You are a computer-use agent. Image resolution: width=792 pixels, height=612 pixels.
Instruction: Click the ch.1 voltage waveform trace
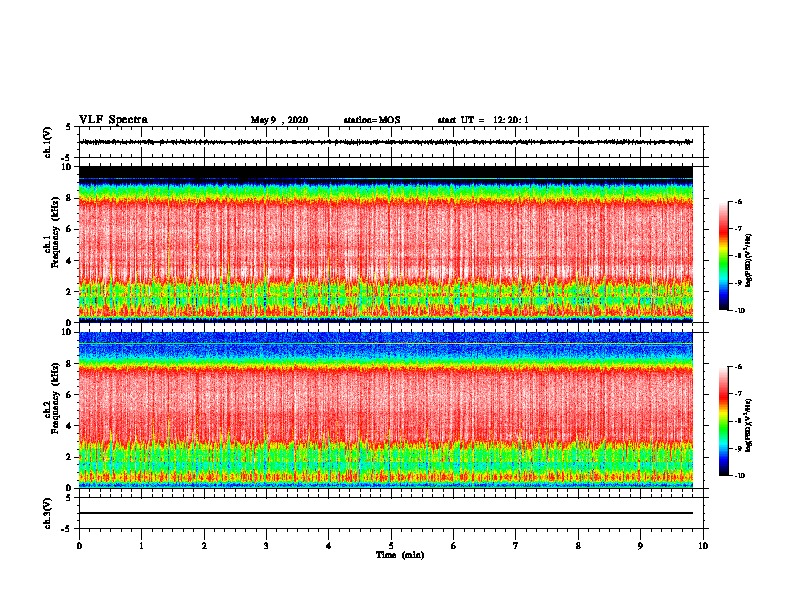pos(386,142)
